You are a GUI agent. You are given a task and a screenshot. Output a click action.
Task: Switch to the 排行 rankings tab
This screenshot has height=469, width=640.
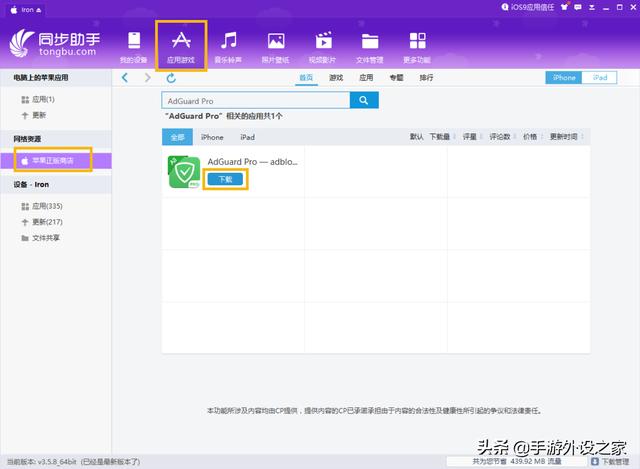click(x=426, y=78)
